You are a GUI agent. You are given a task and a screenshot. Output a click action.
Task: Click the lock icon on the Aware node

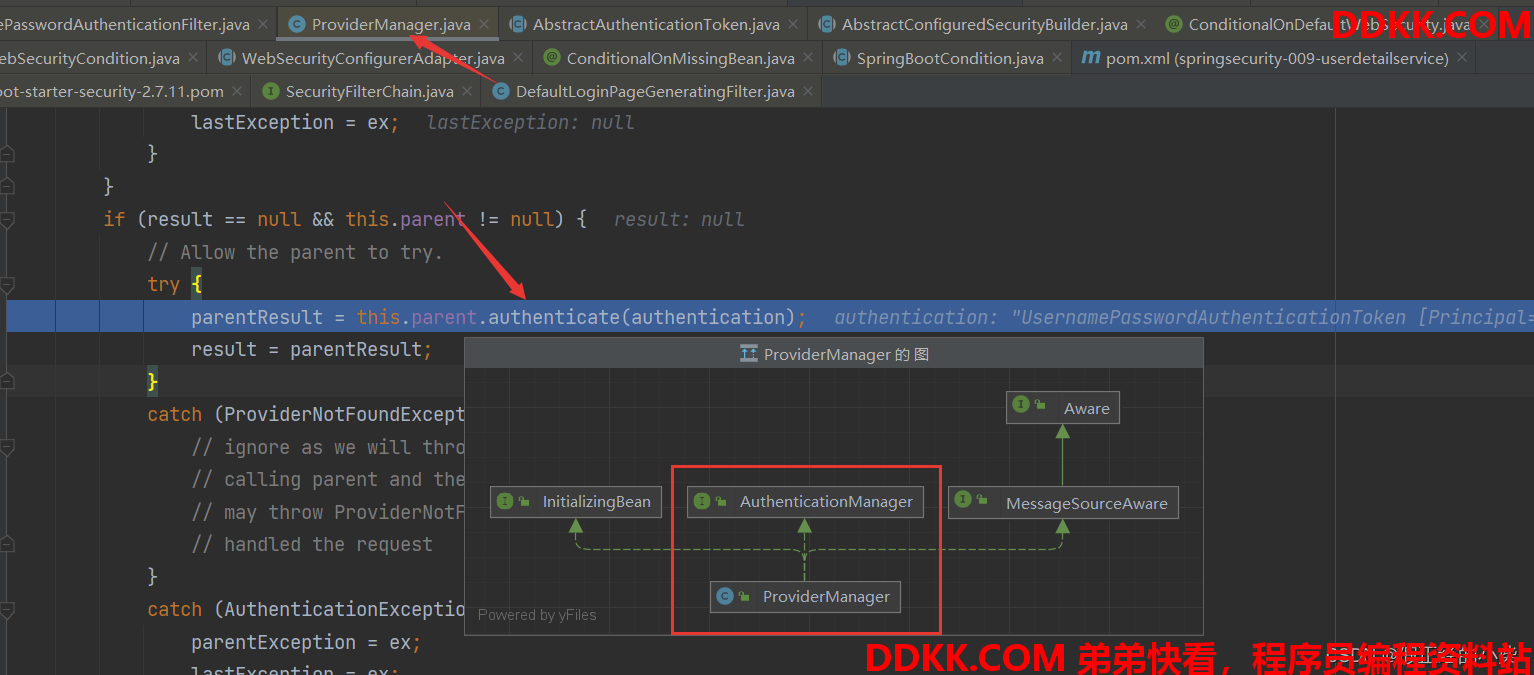tap(1041, 406)
